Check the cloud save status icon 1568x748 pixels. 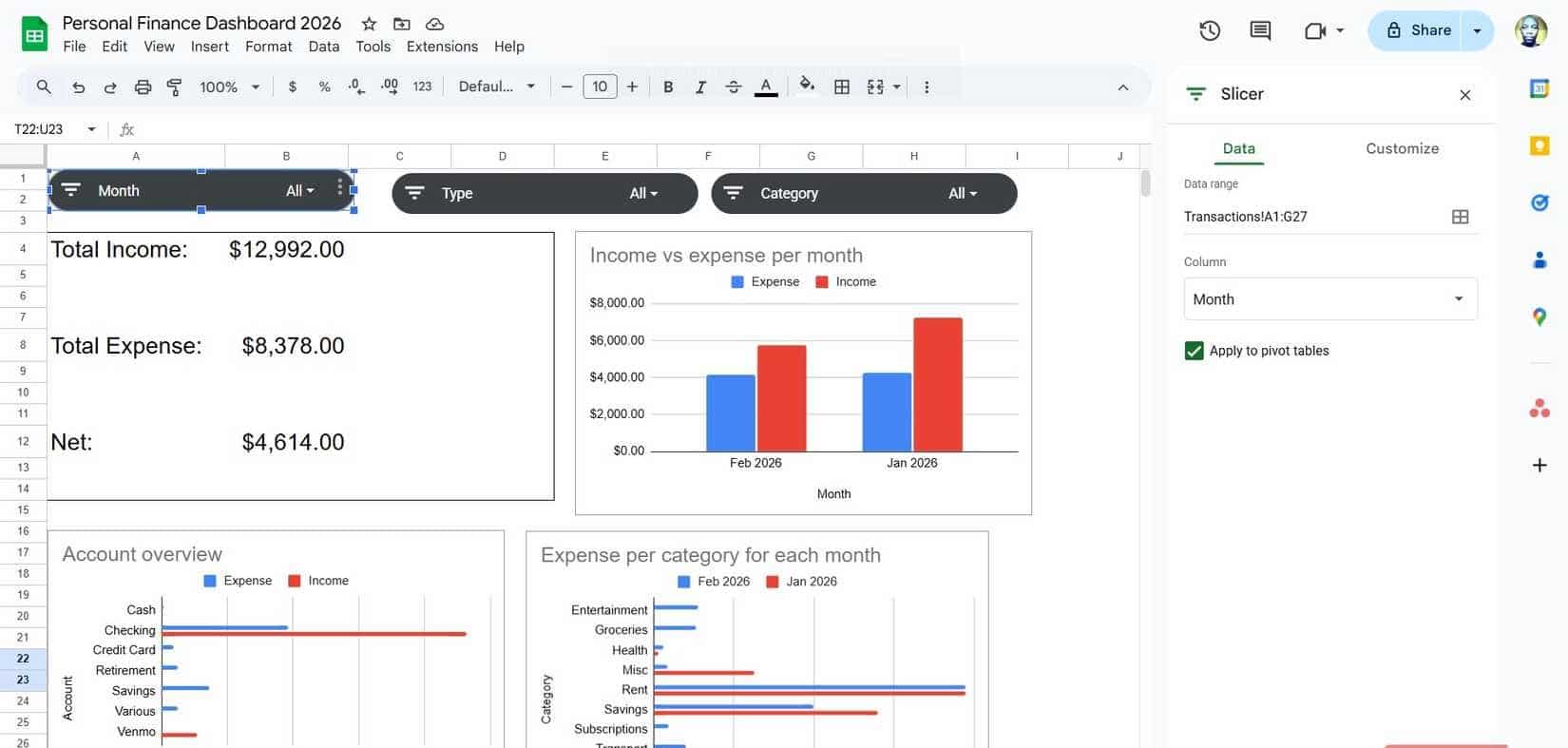(x=434, y=24)
